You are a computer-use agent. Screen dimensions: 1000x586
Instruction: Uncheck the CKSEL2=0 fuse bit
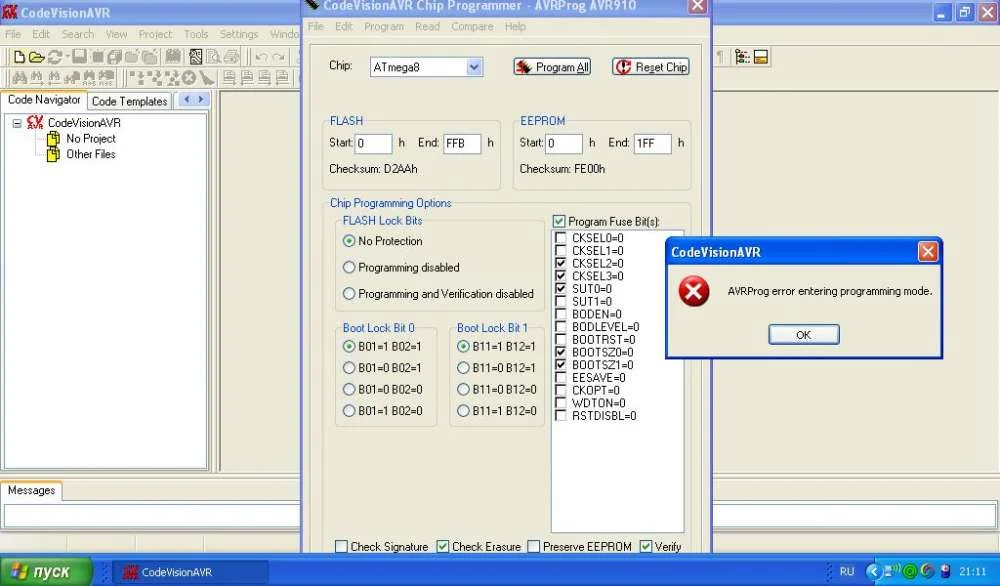click(561, 263)
